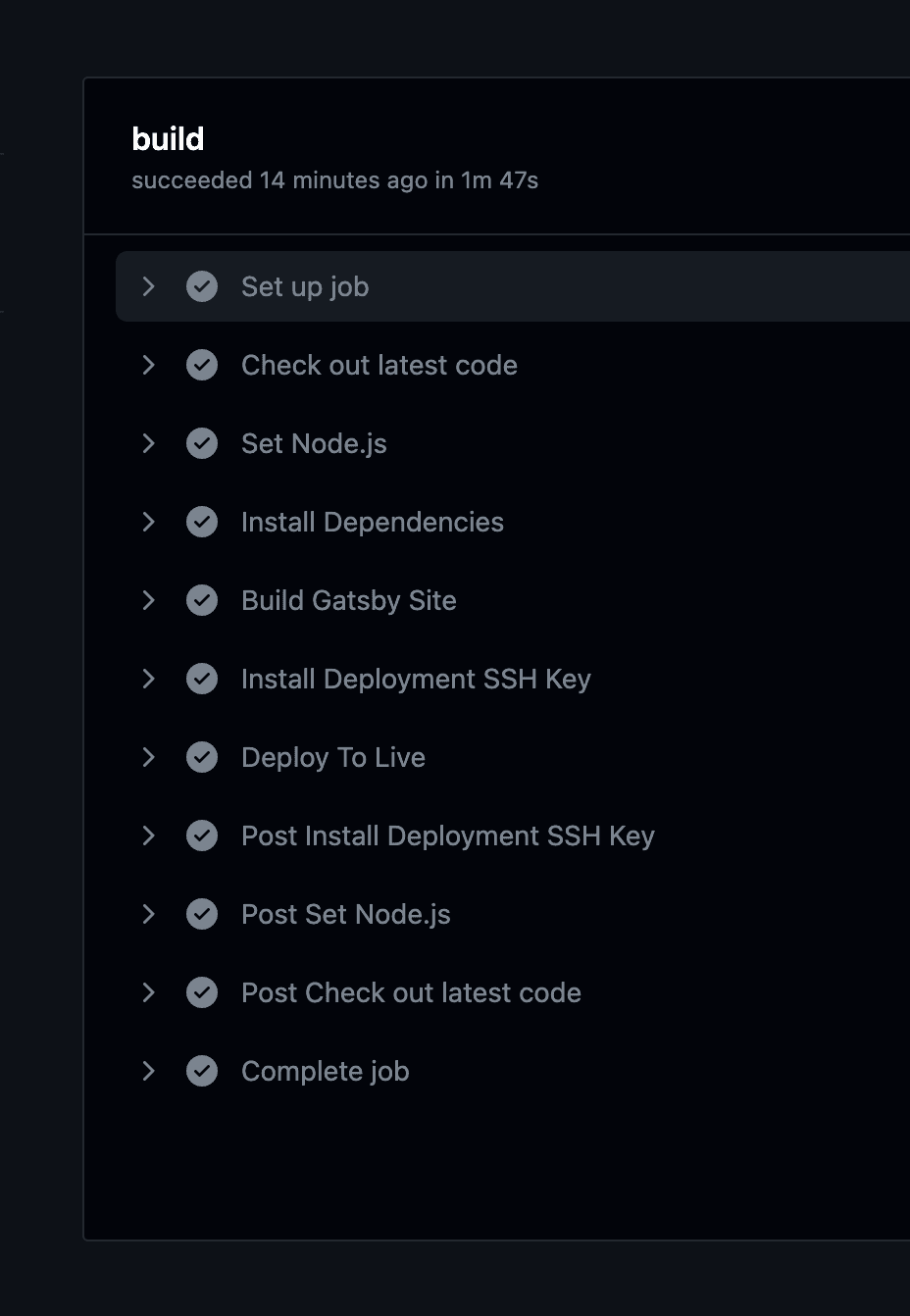Expand the Build Gatsby Site step arrow
Screen dimensions: 910x1316
[x=149, y=600]
